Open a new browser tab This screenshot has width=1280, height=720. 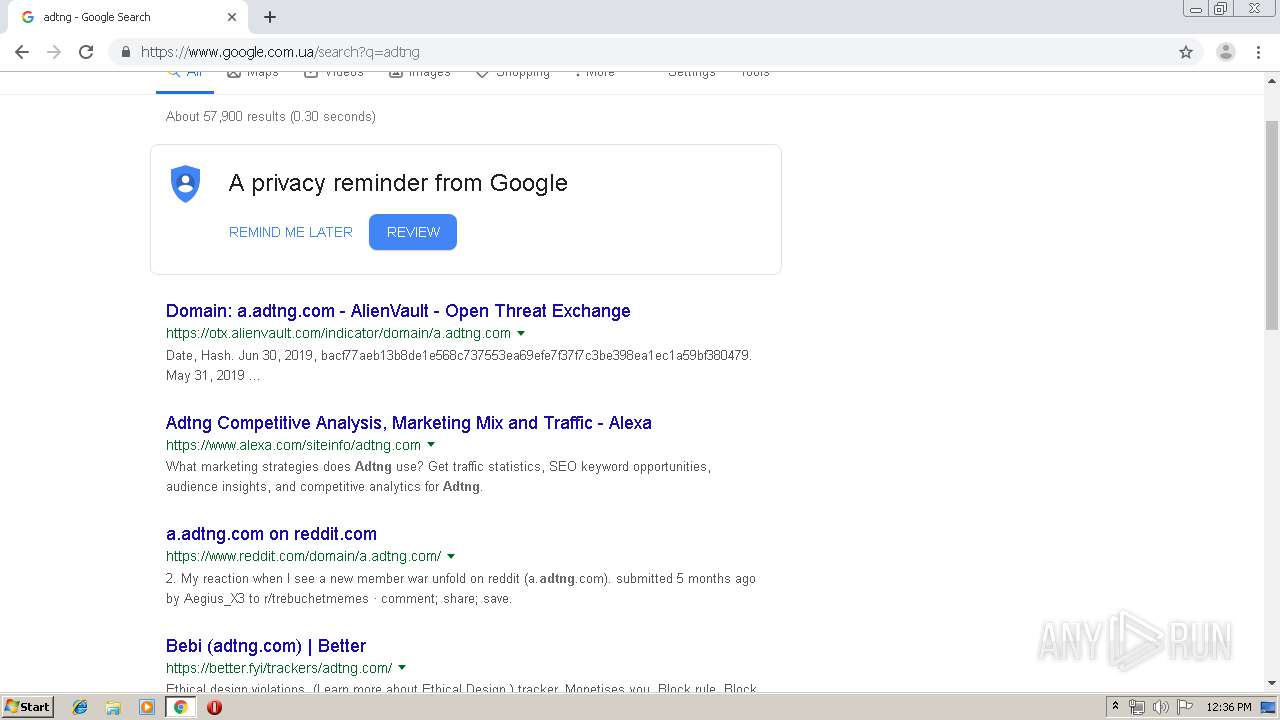point(270,17)
